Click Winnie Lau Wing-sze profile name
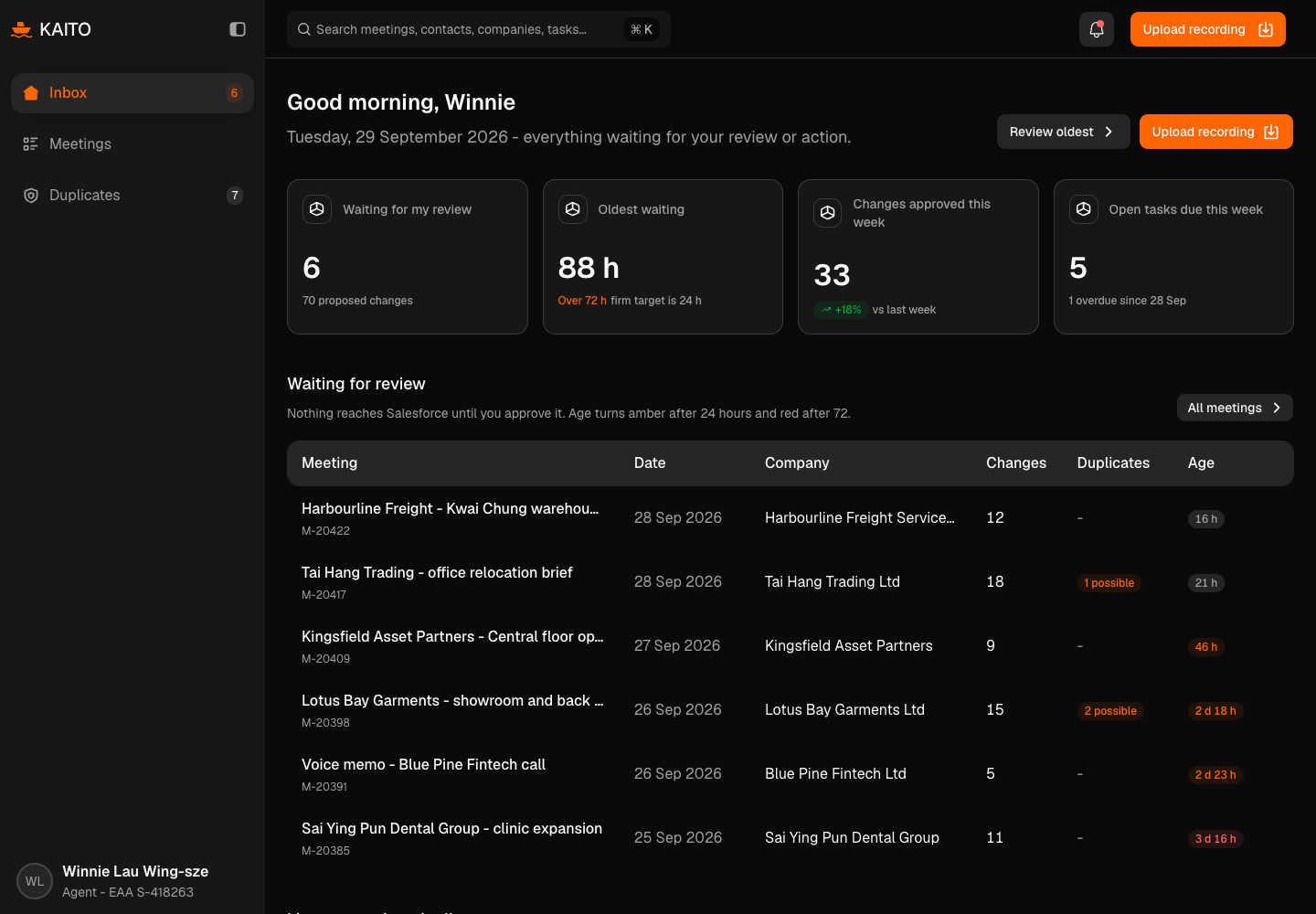The image size is (1316, 914). point(135,872)
